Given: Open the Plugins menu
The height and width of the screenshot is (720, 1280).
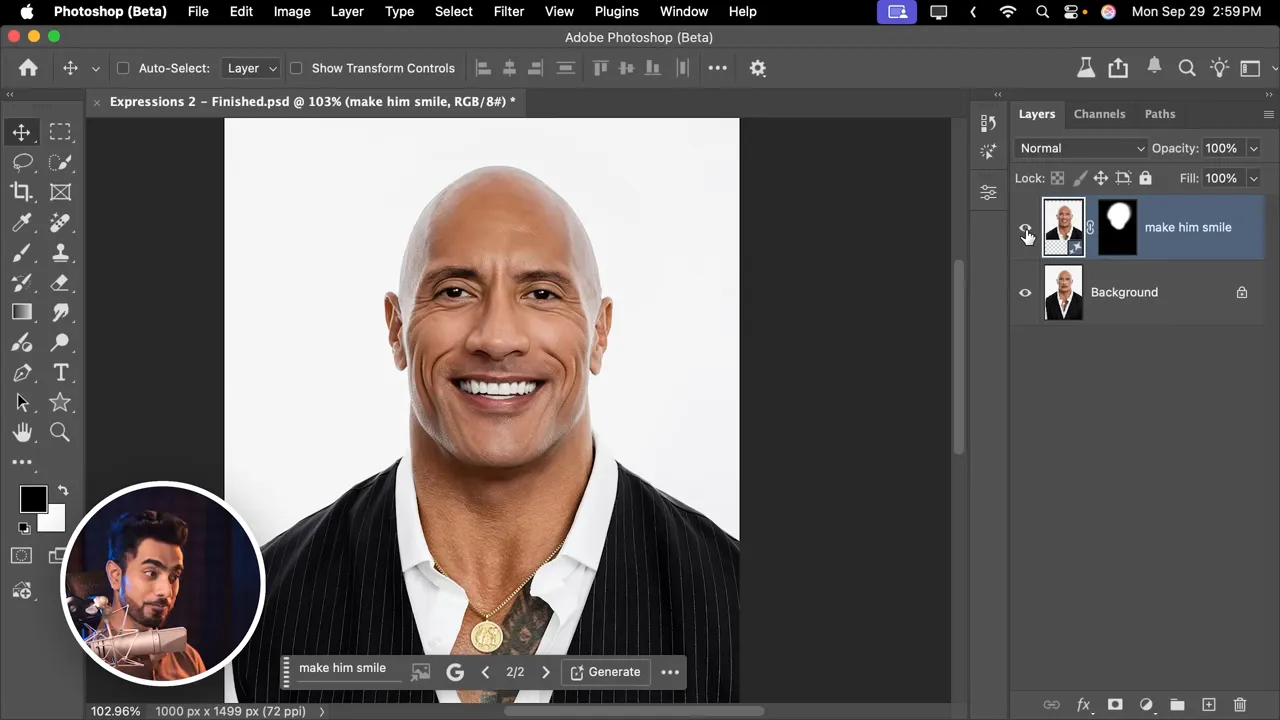Looking at the screenshot, I should coord(616,11).
